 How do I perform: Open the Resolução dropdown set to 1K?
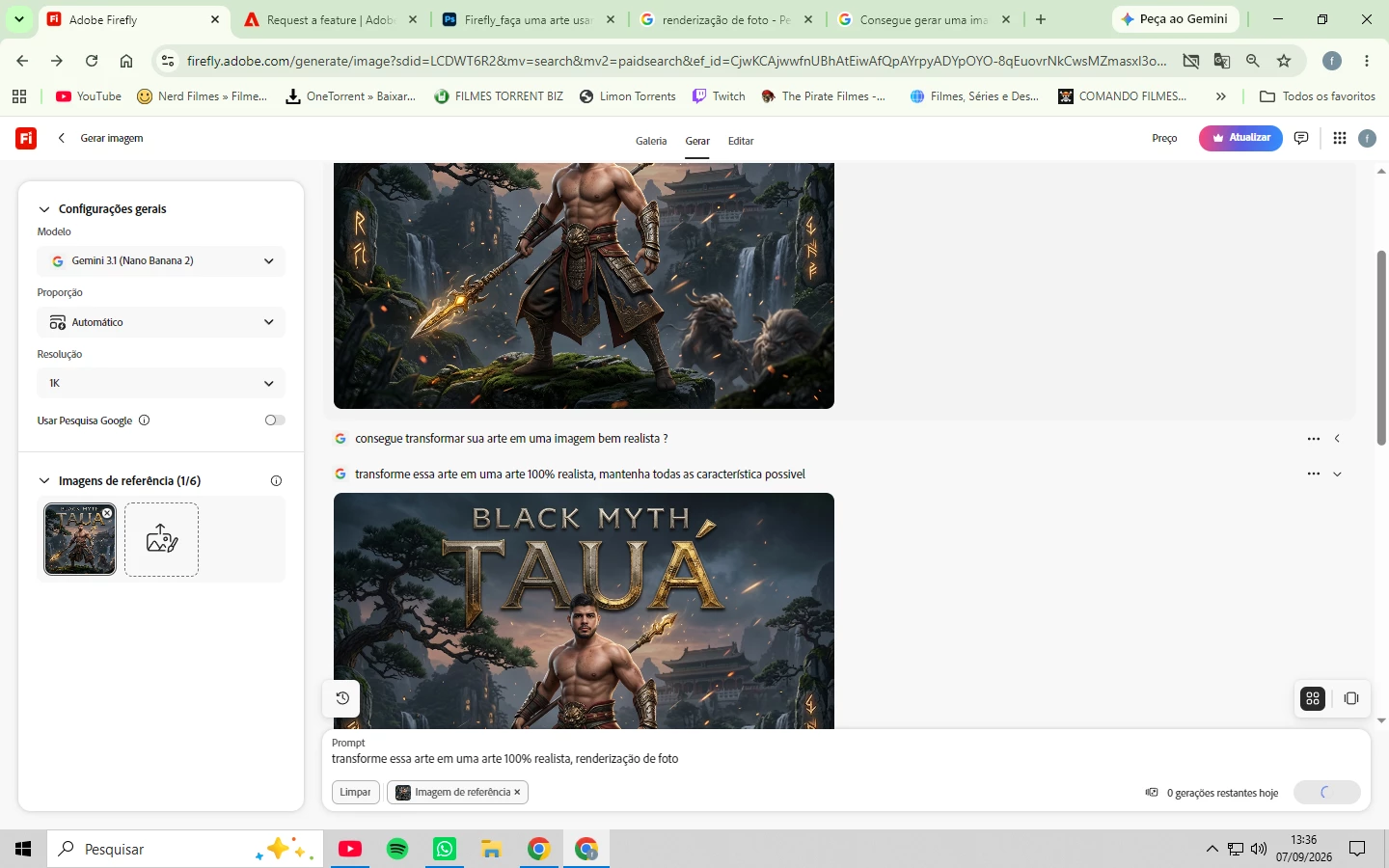pyautogui.click(x=161, y=383)
